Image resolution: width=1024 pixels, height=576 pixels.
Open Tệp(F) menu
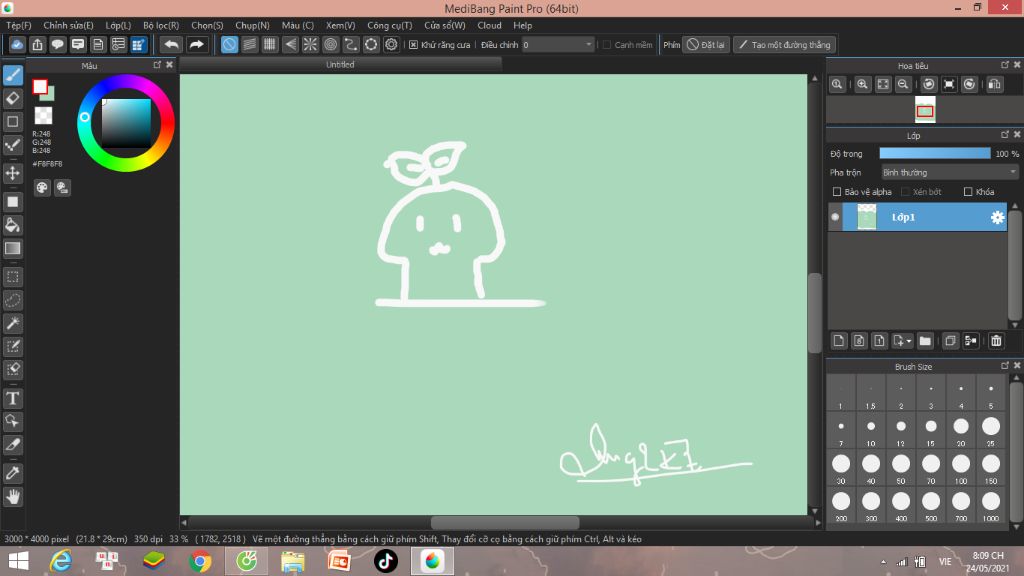[19, 25]
